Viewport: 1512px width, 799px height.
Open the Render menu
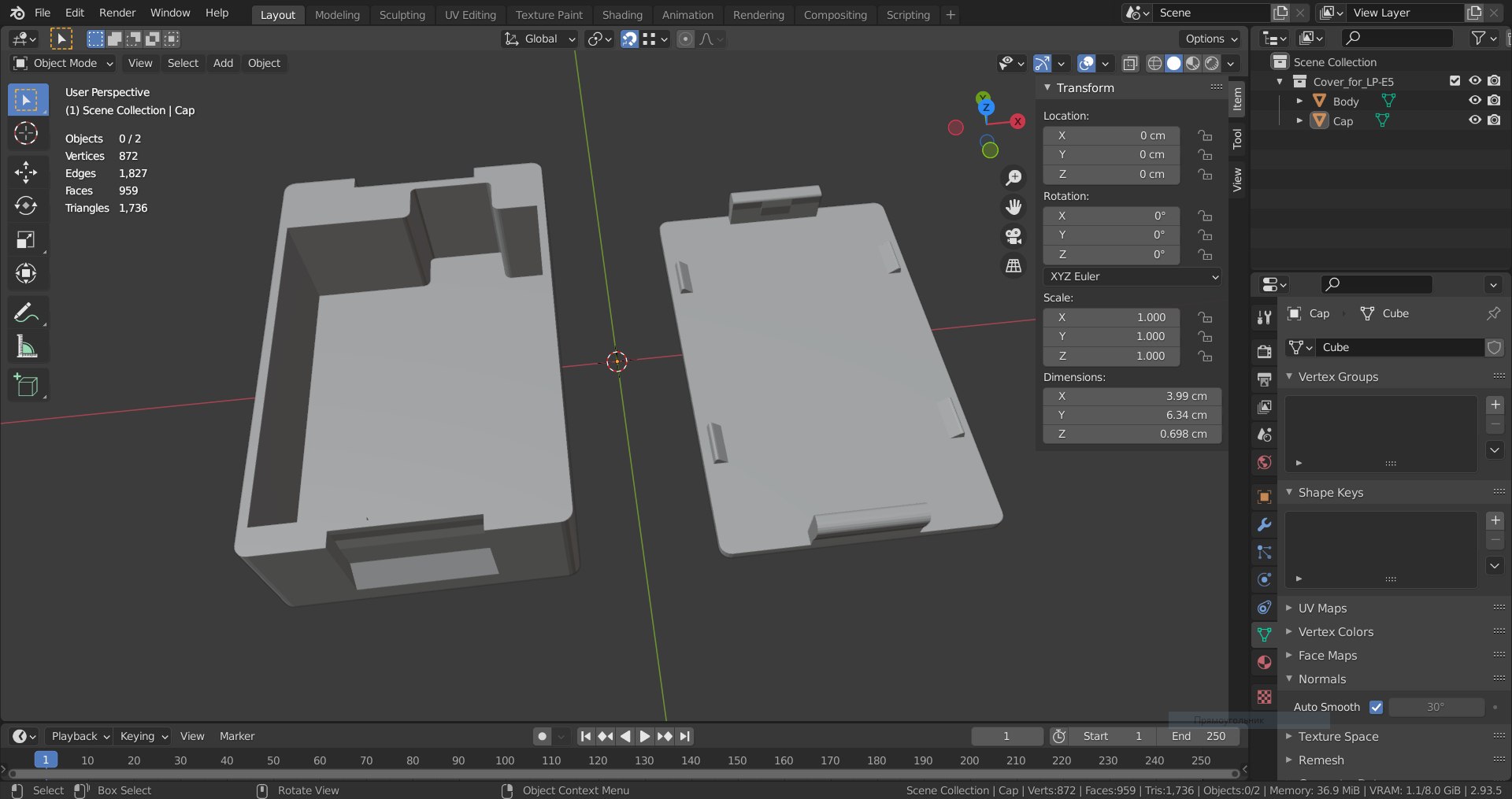(x=117, y=13)
